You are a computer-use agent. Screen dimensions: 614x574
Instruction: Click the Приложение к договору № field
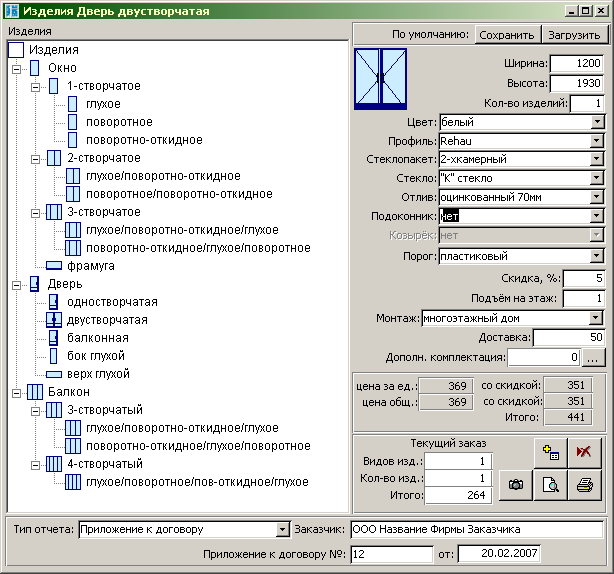coord(392,554)
